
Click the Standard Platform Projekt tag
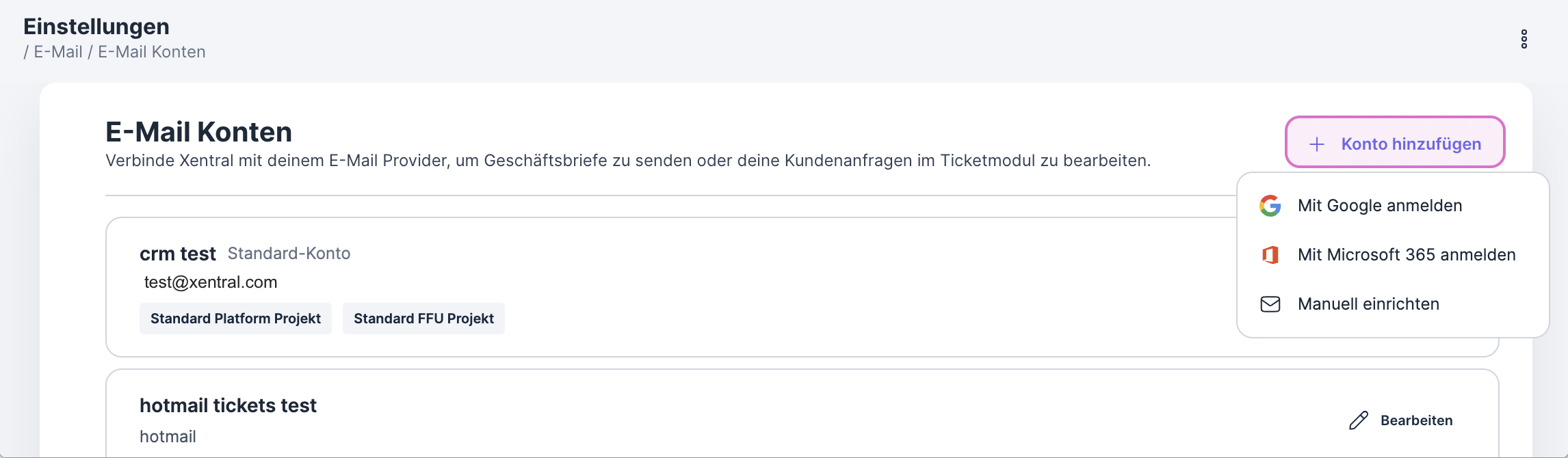(235, 319)
